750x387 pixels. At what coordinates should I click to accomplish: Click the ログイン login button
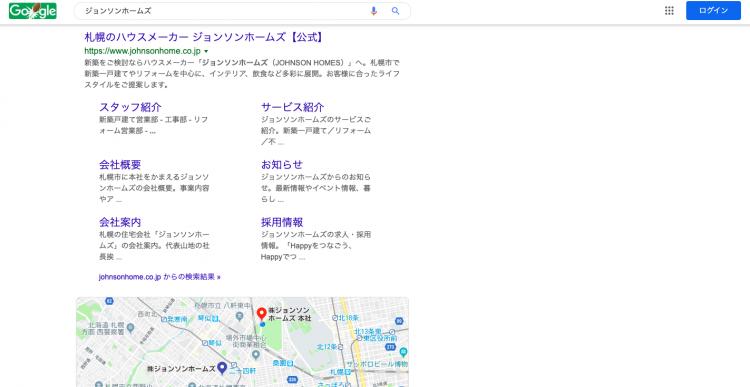click(x=713, y=11)
